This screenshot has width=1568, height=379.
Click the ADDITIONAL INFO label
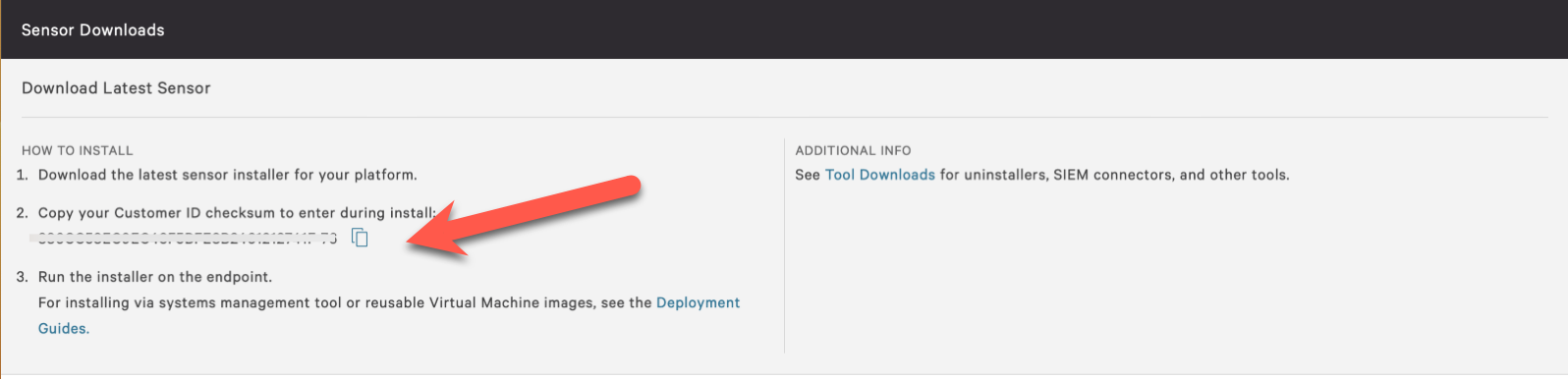(x=853, y=150)
